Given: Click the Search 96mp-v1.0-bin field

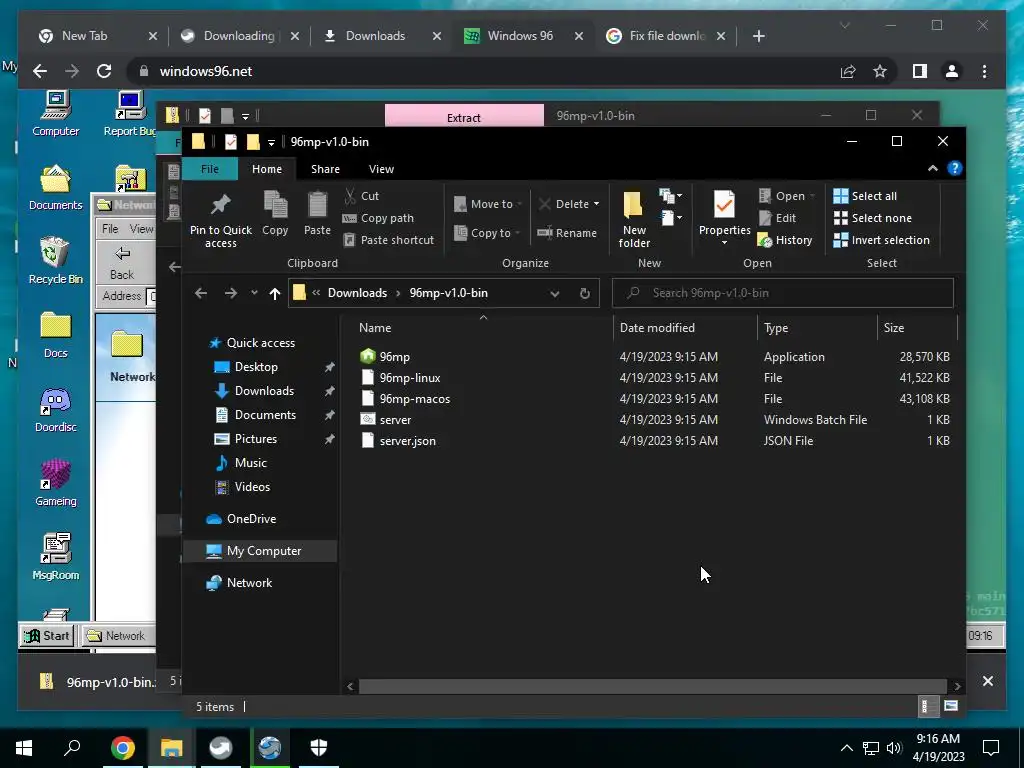Looking at the screenshot, I should tap(782, 293).
